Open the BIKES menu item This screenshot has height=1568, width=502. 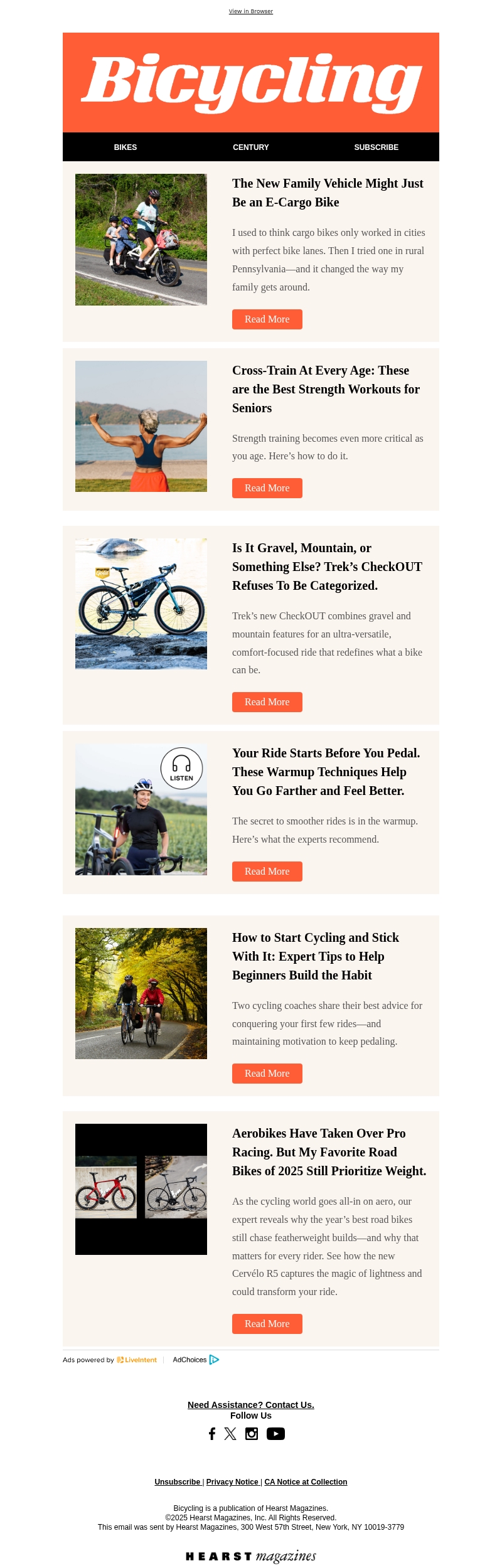pos(125,147)
